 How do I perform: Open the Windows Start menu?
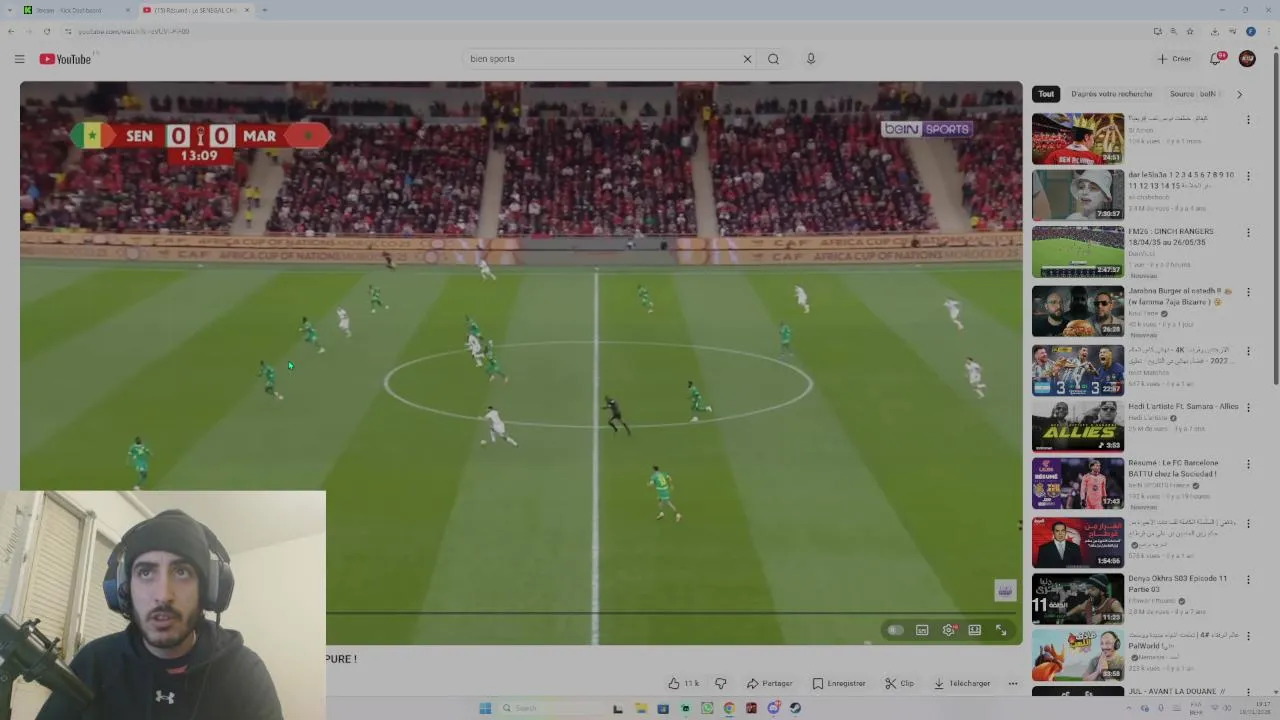click(x=485, y=708)
